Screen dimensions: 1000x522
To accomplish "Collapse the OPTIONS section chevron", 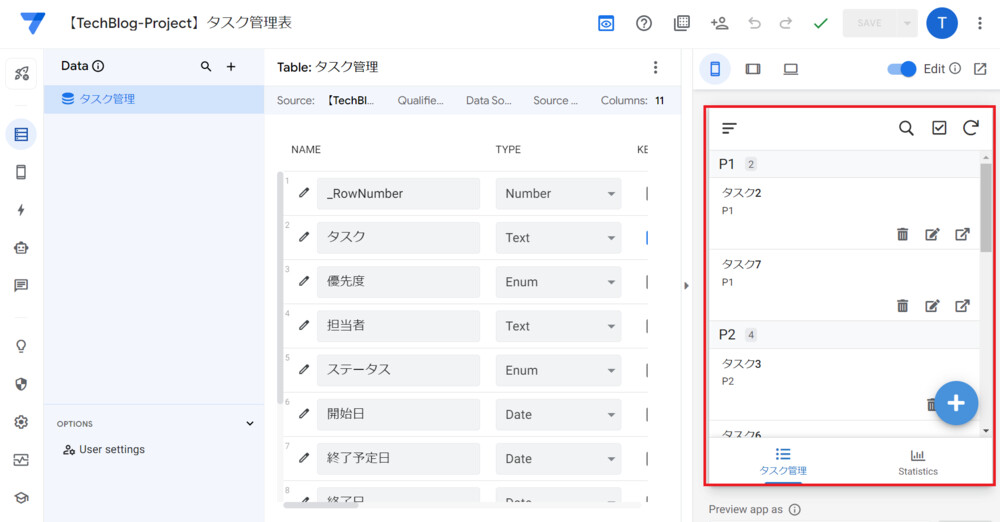I will [x=250, y=424].
